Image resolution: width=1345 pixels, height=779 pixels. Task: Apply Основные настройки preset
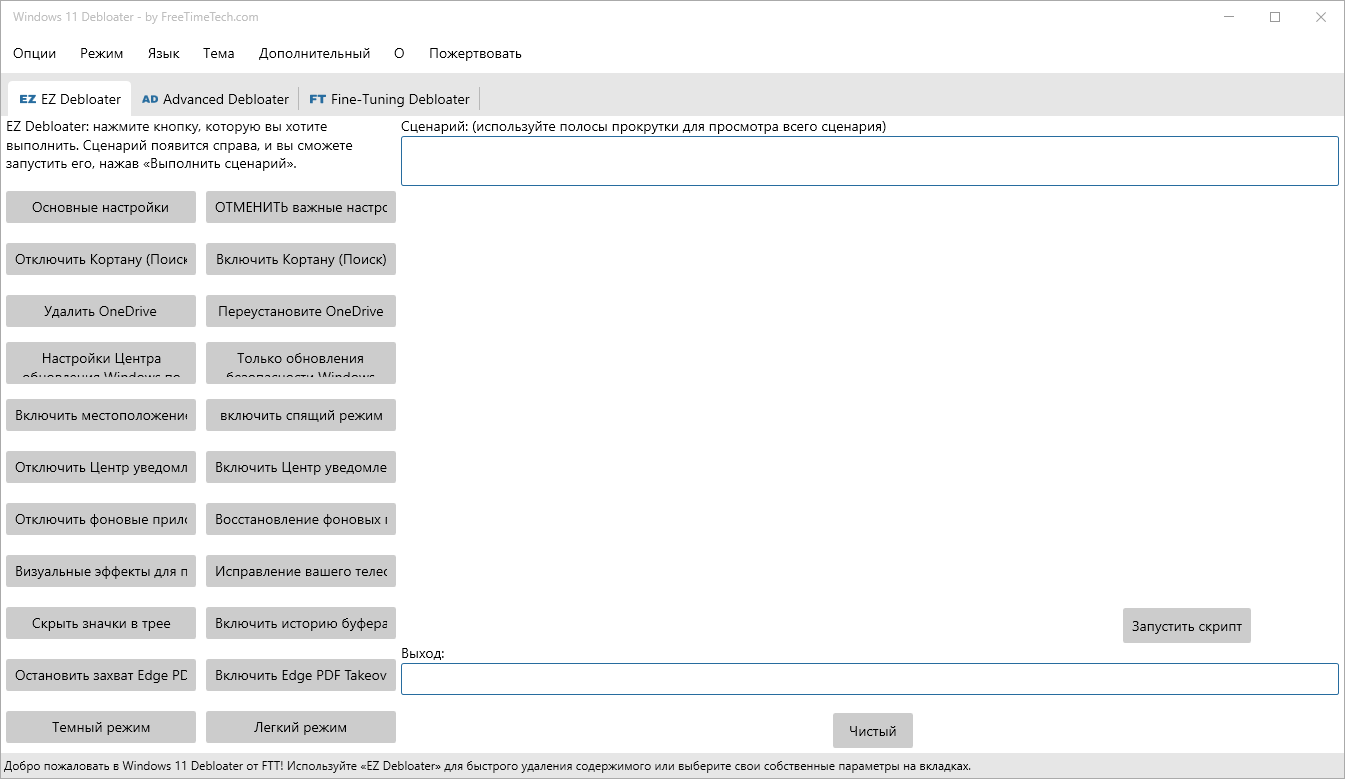pyautogui.click(x=100, y=207)
